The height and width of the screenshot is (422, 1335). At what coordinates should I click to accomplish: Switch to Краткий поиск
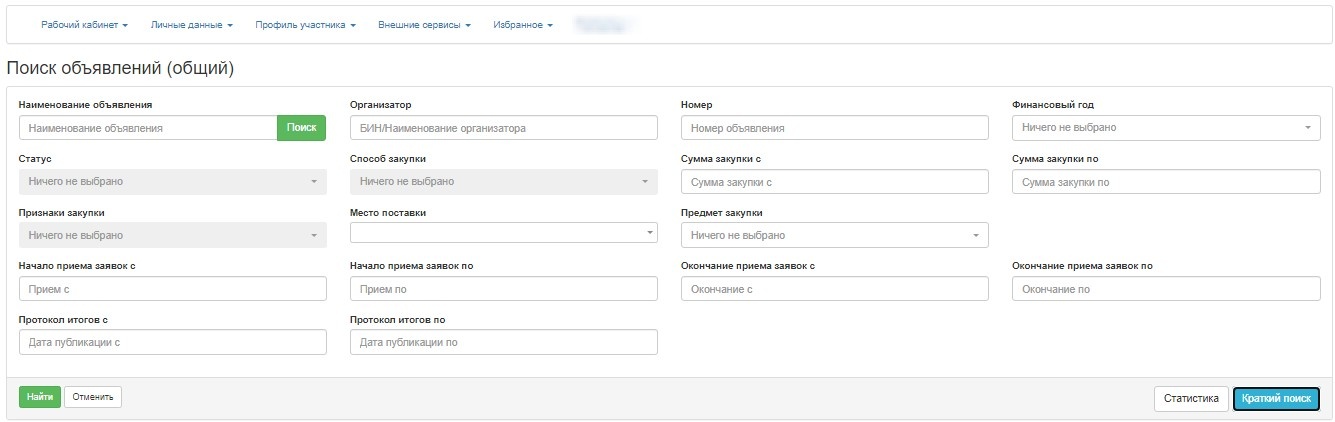point(1276,399)
